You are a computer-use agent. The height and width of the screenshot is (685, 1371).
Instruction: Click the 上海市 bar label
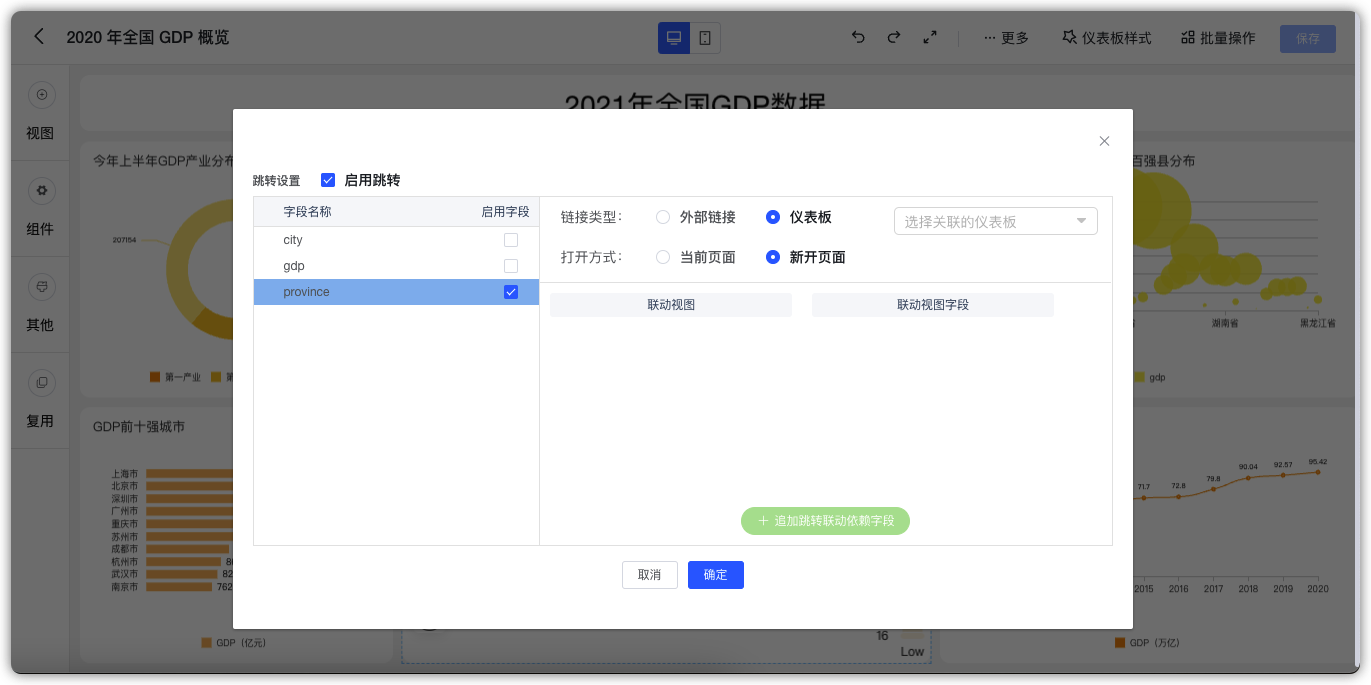click(x=124, y=474)
